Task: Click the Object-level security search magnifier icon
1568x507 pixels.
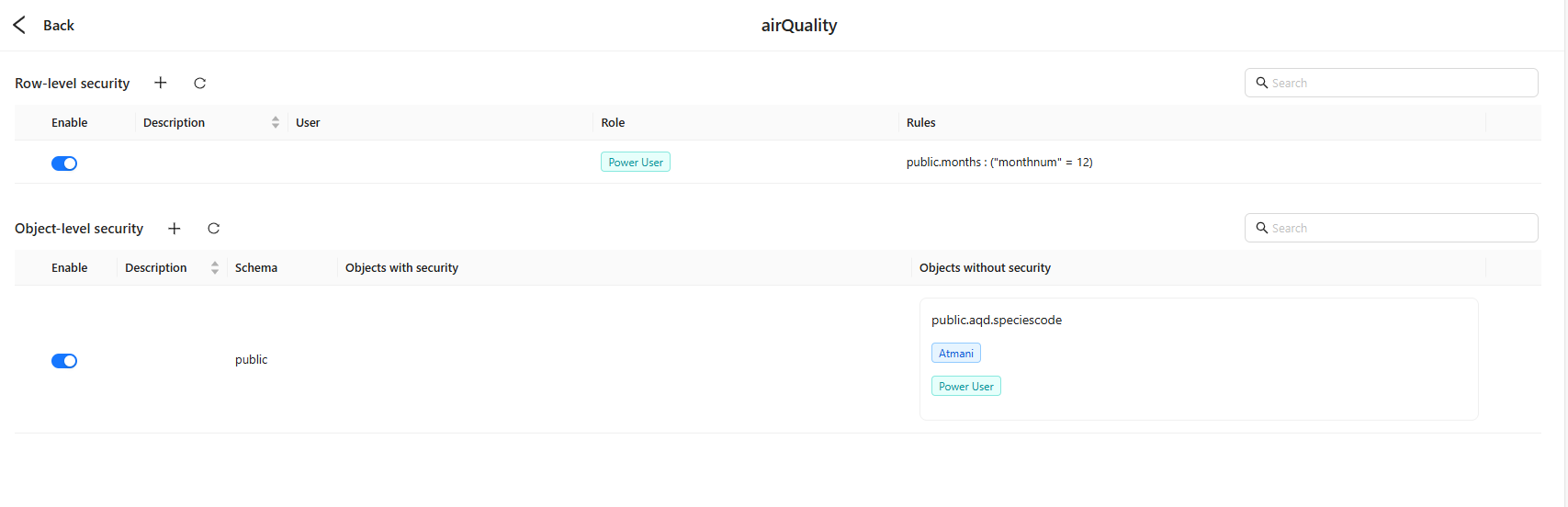Action: point(1262,228)
